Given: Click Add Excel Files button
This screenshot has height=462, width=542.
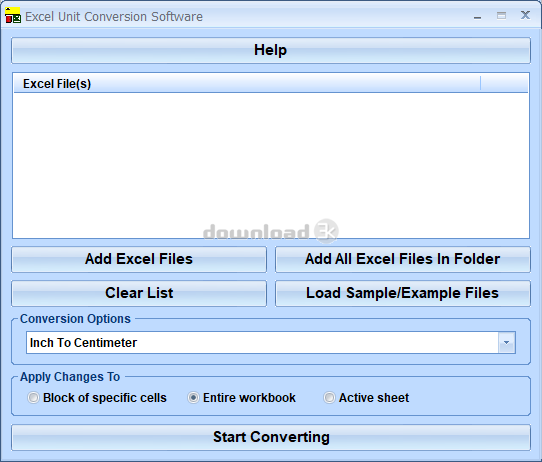Looking at the screenshot, I should (x=139, y=259).
